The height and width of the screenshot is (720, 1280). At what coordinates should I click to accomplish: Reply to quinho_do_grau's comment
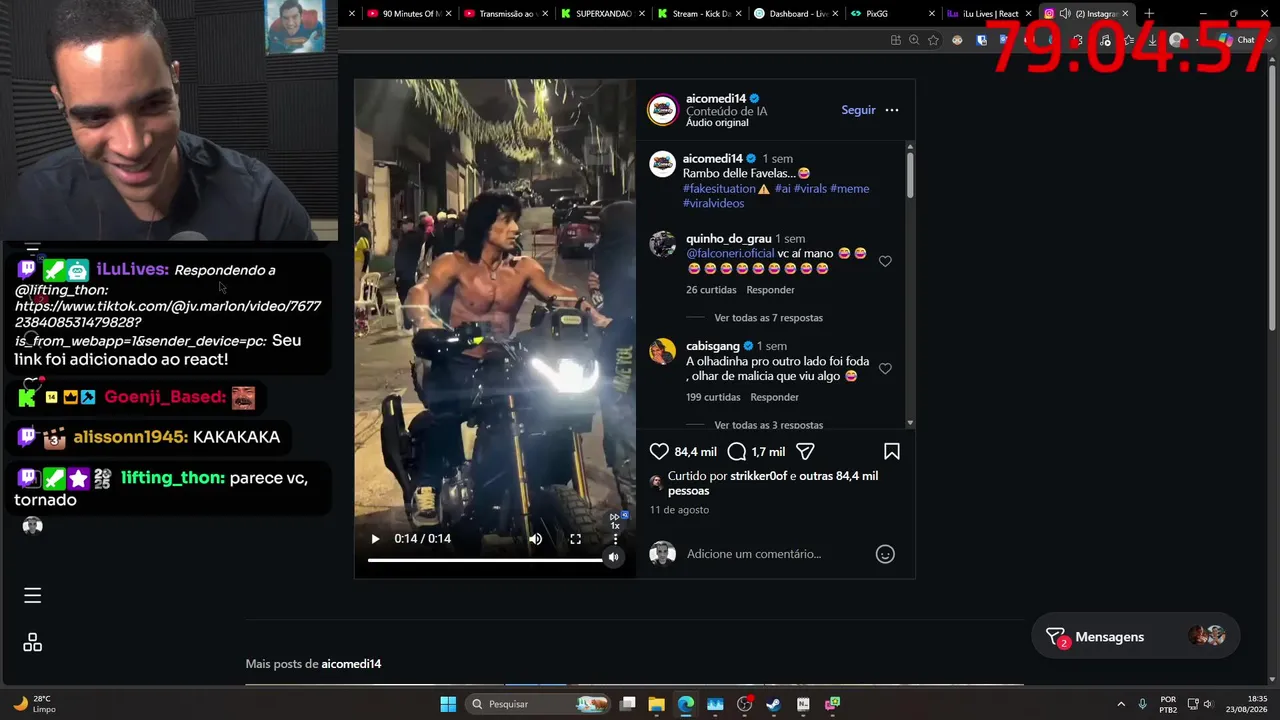pyautogui.click(x=770, y=290)
